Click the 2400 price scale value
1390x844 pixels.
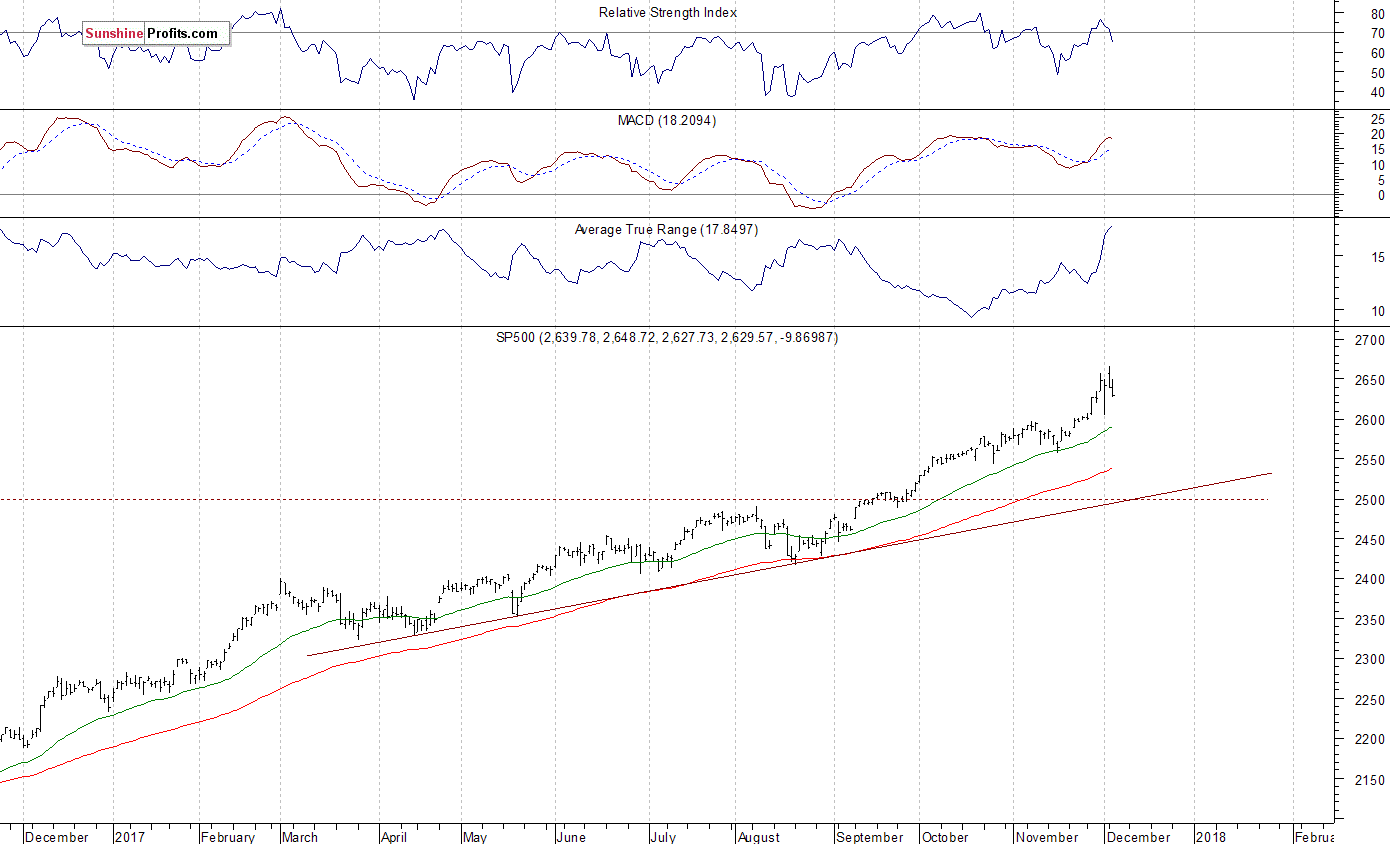click(x=1372, y=580)
